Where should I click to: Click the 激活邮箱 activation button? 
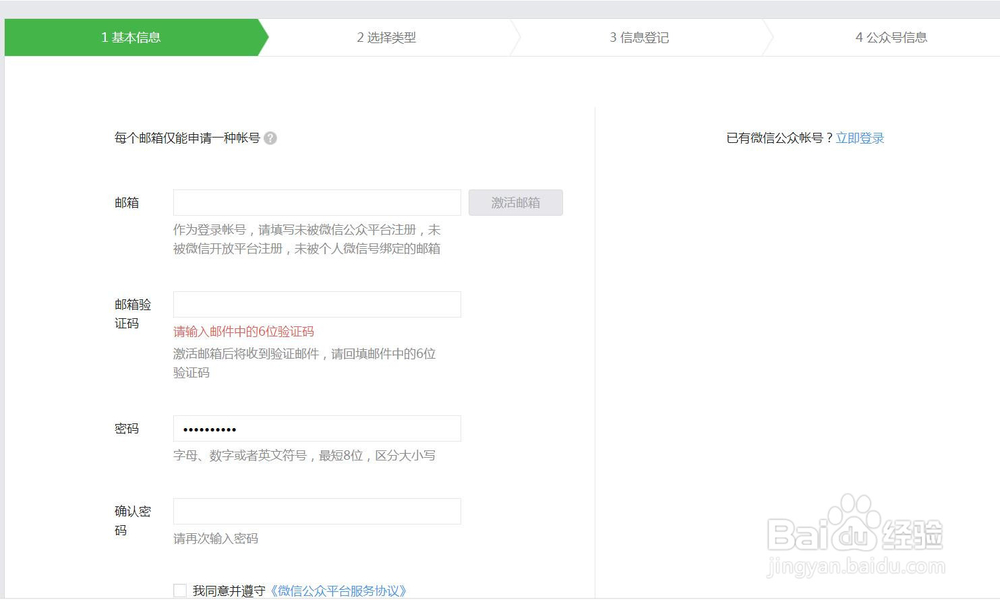click(516, 202)
